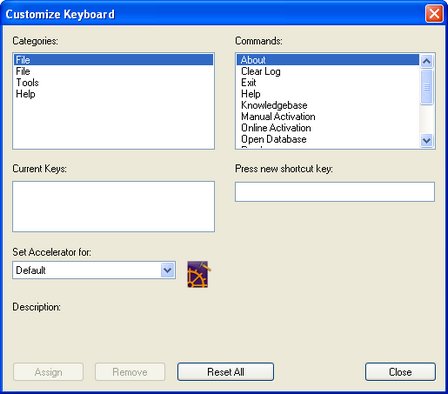The image size is (448, 394).
Task: Select the Online Activation command
Action: 328,128
